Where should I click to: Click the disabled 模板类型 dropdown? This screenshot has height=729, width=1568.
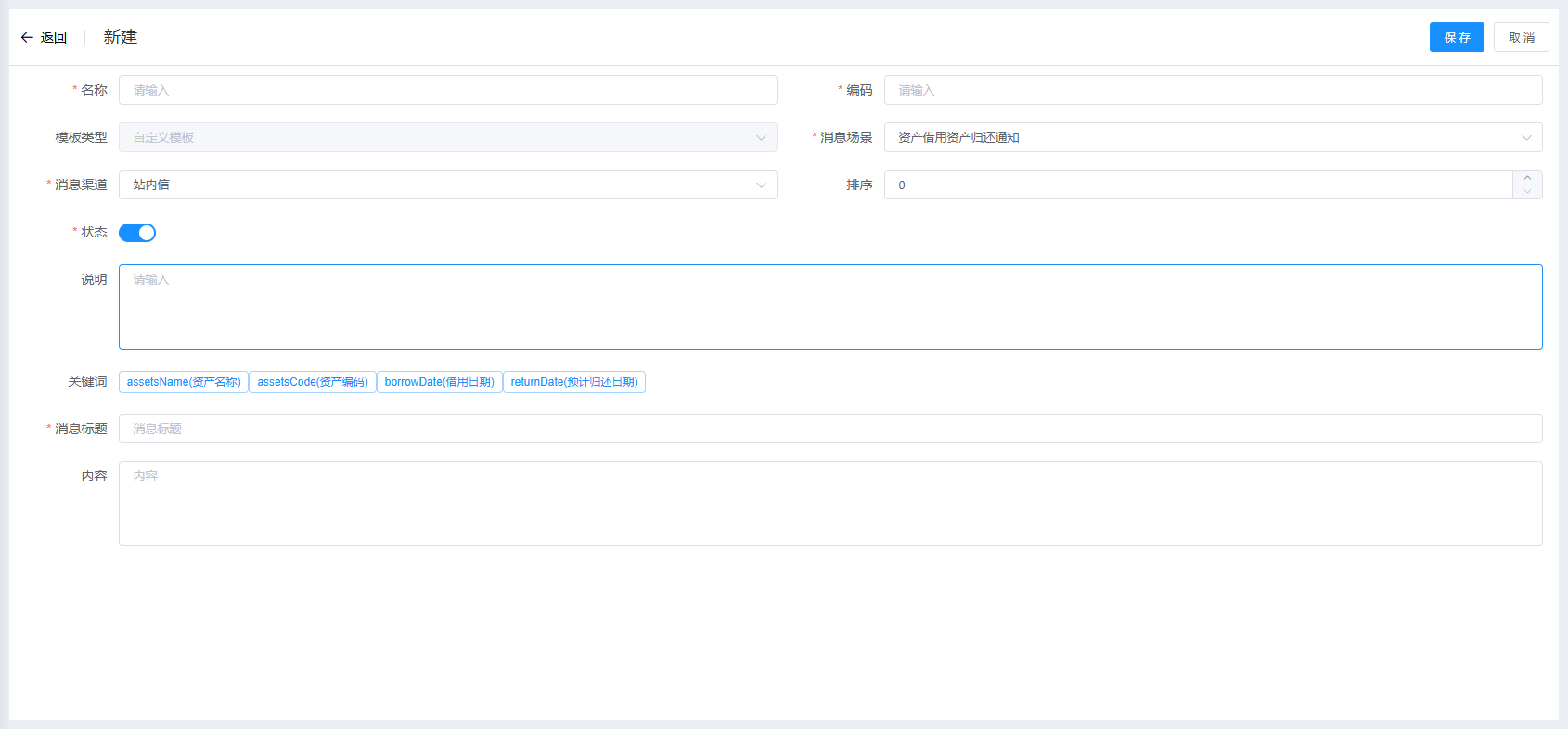coord(447,137)
